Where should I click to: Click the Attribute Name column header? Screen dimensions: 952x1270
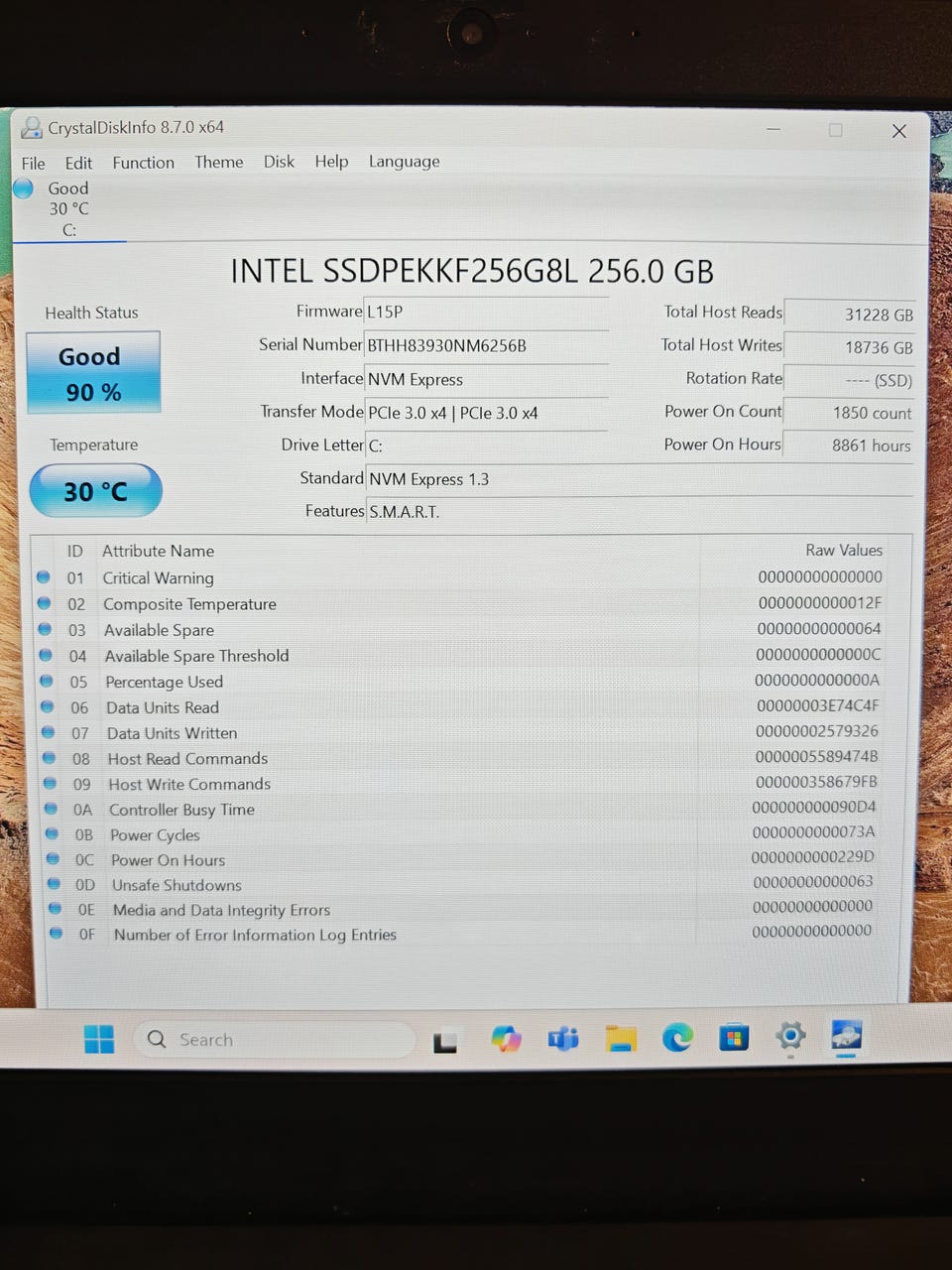(158, 551)
